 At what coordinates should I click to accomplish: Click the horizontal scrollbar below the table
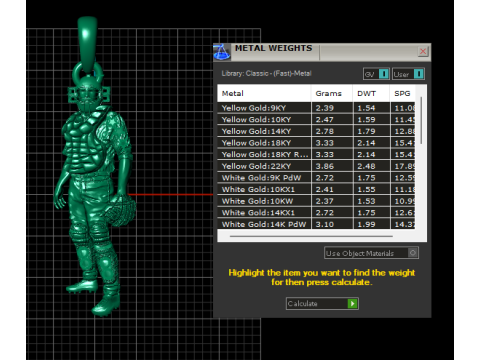tap(311, 236)
